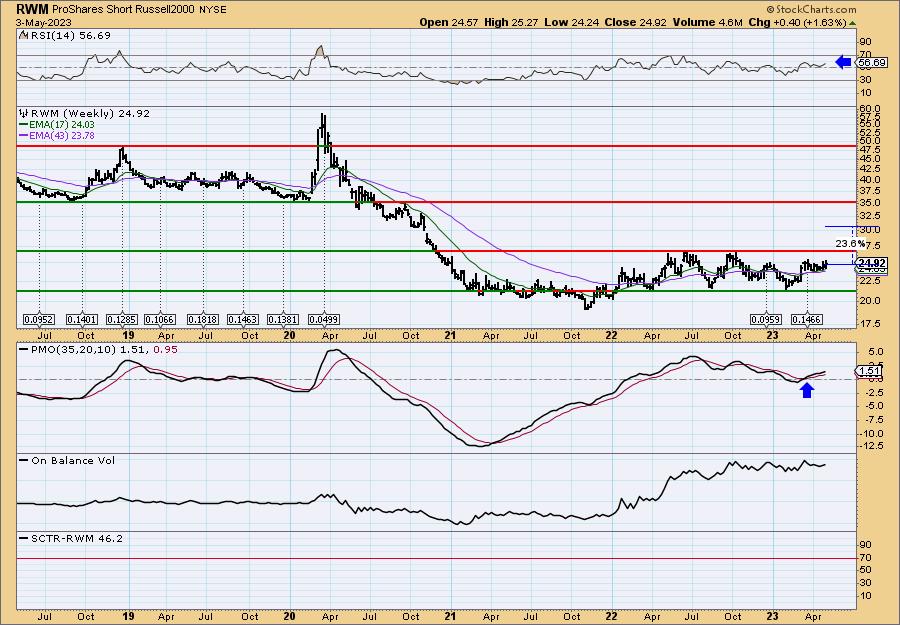Image resolution: width=900 pixels, height=625 pixels.
Task: Click the PMO(35,20,10) 1.51, 0.95 label
Action: coord(97,349)
